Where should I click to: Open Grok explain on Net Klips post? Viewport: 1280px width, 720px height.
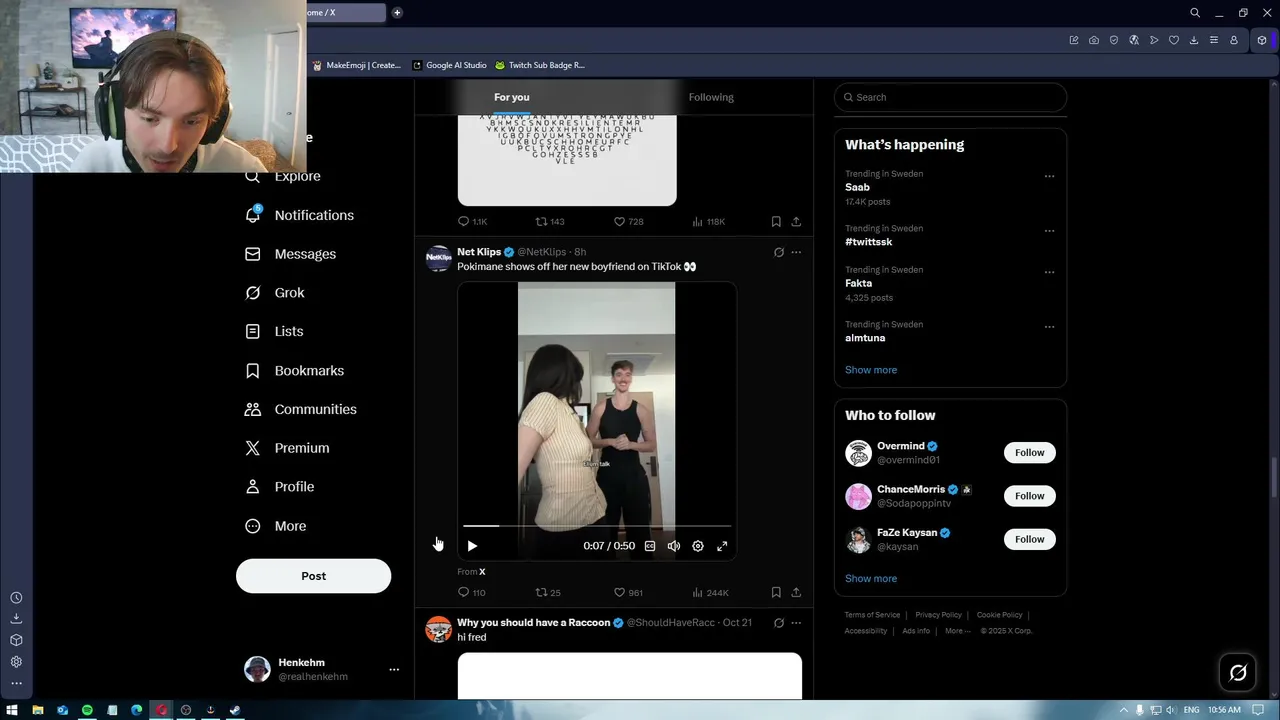(779, 252)
